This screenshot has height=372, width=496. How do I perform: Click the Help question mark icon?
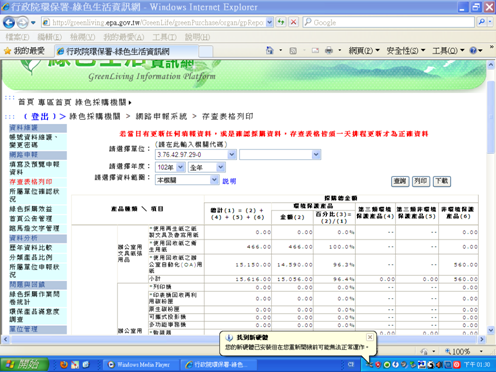pos(473,51)
